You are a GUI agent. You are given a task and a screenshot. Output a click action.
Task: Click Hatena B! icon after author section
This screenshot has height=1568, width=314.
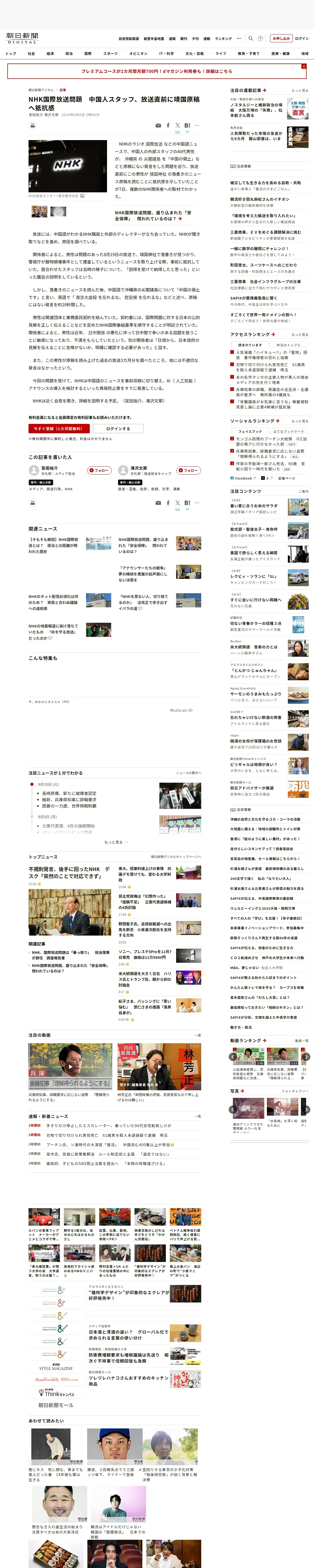tap(187, 503)
